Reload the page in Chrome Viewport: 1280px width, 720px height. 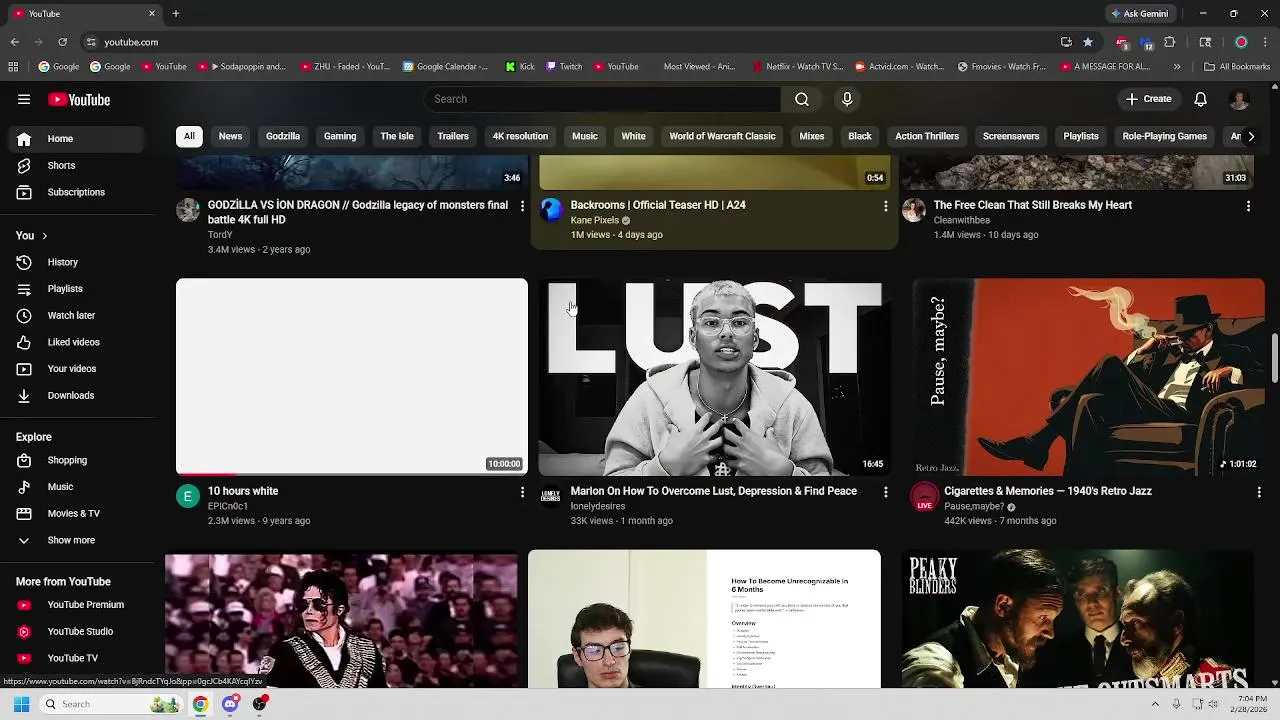(62, 42)
